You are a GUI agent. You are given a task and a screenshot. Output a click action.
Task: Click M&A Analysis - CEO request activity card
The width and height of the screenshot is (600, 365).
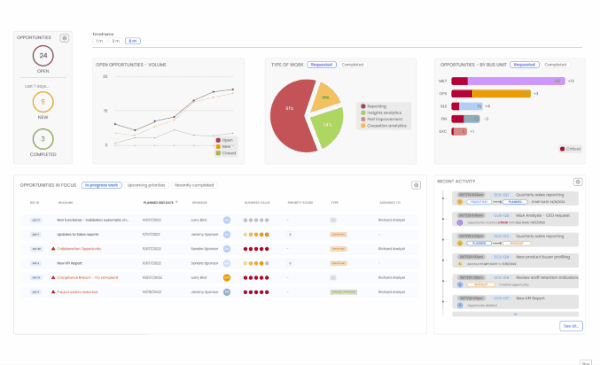click(x=515, y=219)
